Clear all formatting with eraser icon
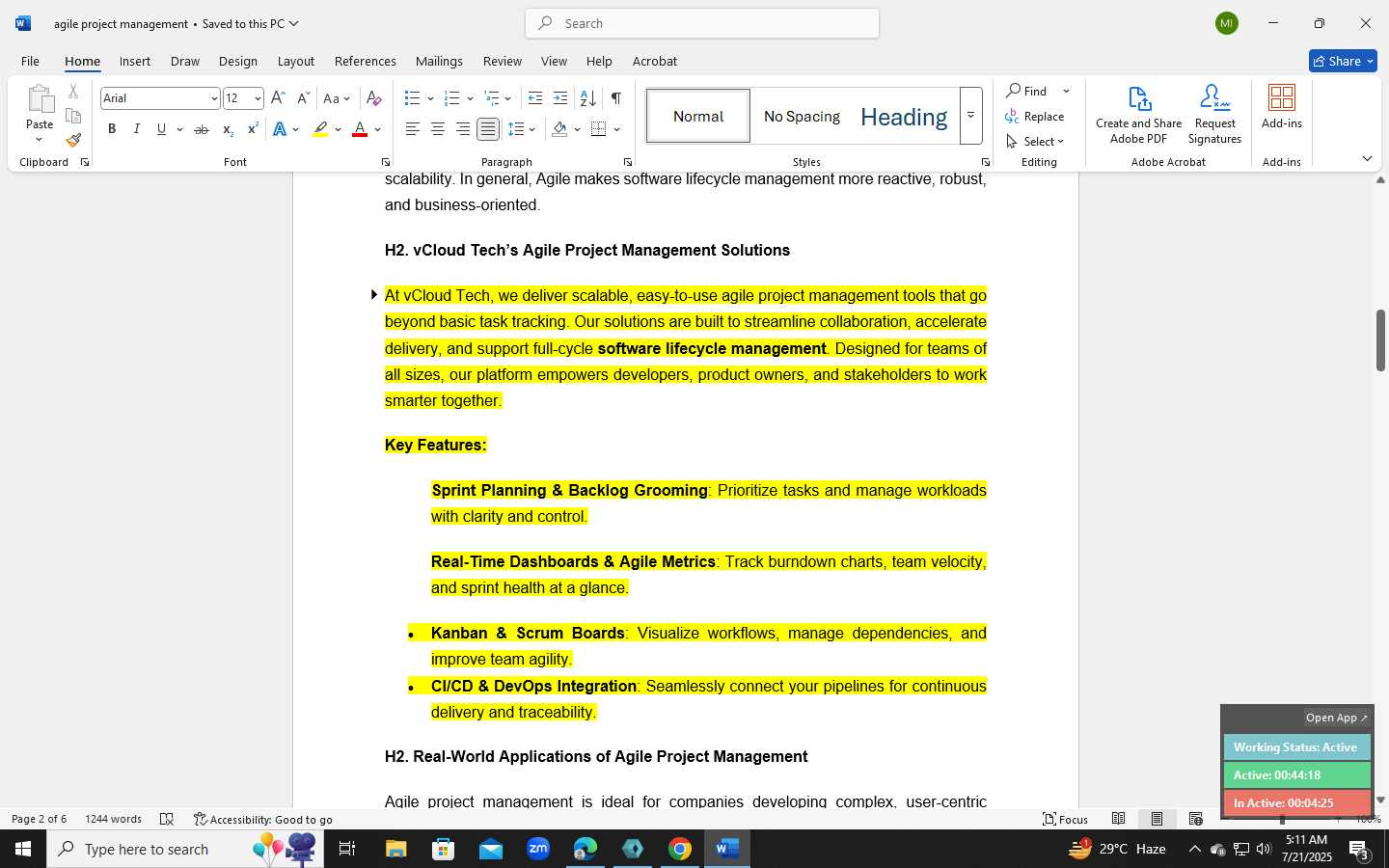The image size is (1389, 868). (374, 98)
